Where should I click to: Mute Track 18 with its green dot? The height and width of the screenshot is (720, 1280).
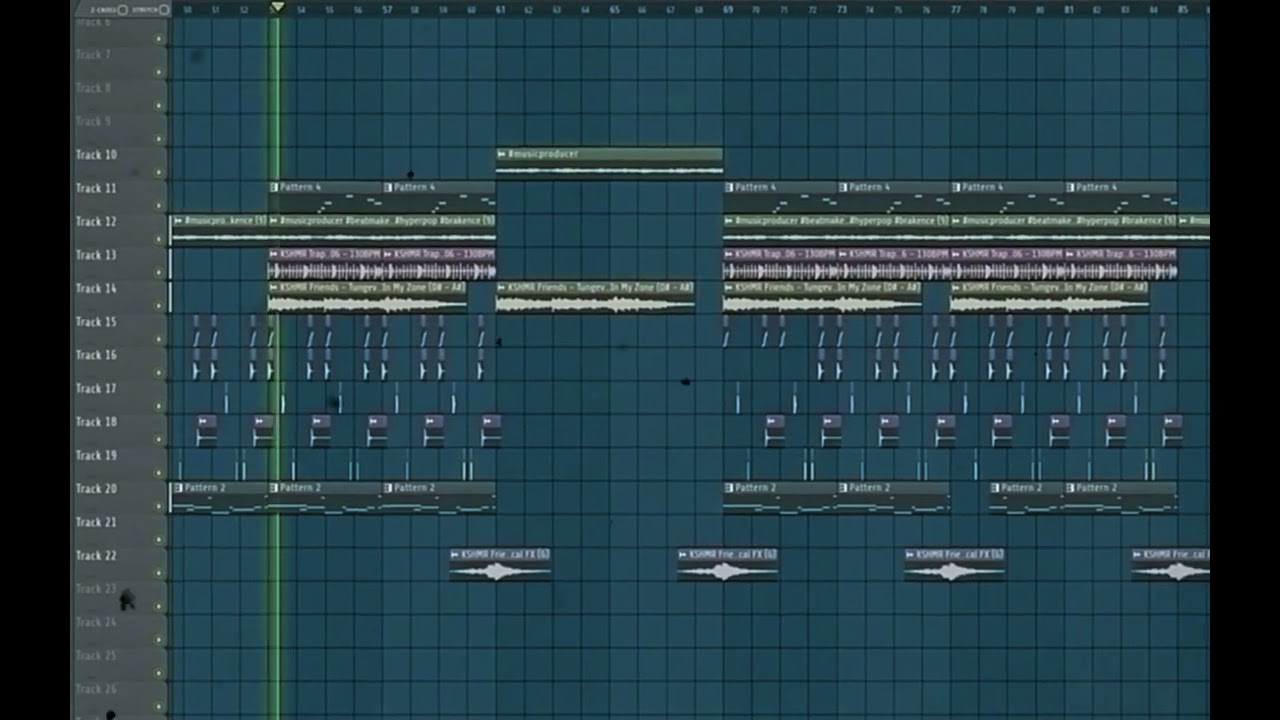tap(158, 439)
